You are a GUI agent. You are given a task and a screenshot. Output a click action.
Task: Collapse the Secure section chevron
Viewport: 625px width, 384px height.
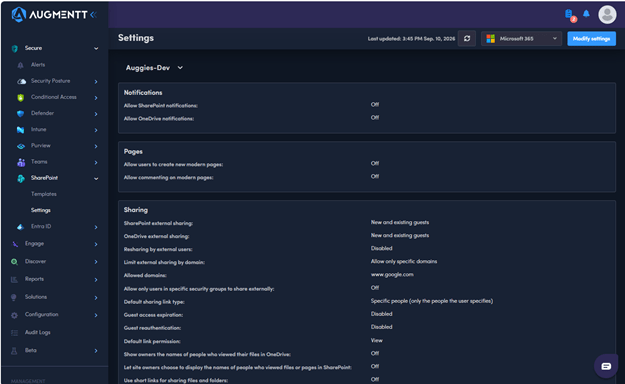pyautogui.click(x=96, y=49)
